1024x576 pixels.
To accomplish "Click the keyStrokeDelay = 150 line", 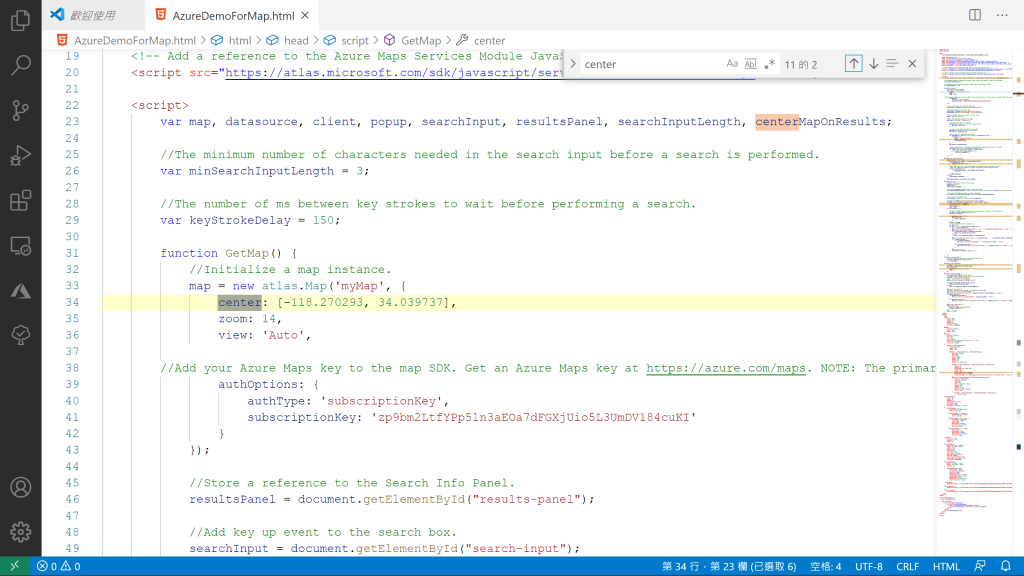I will coord(250,220).
